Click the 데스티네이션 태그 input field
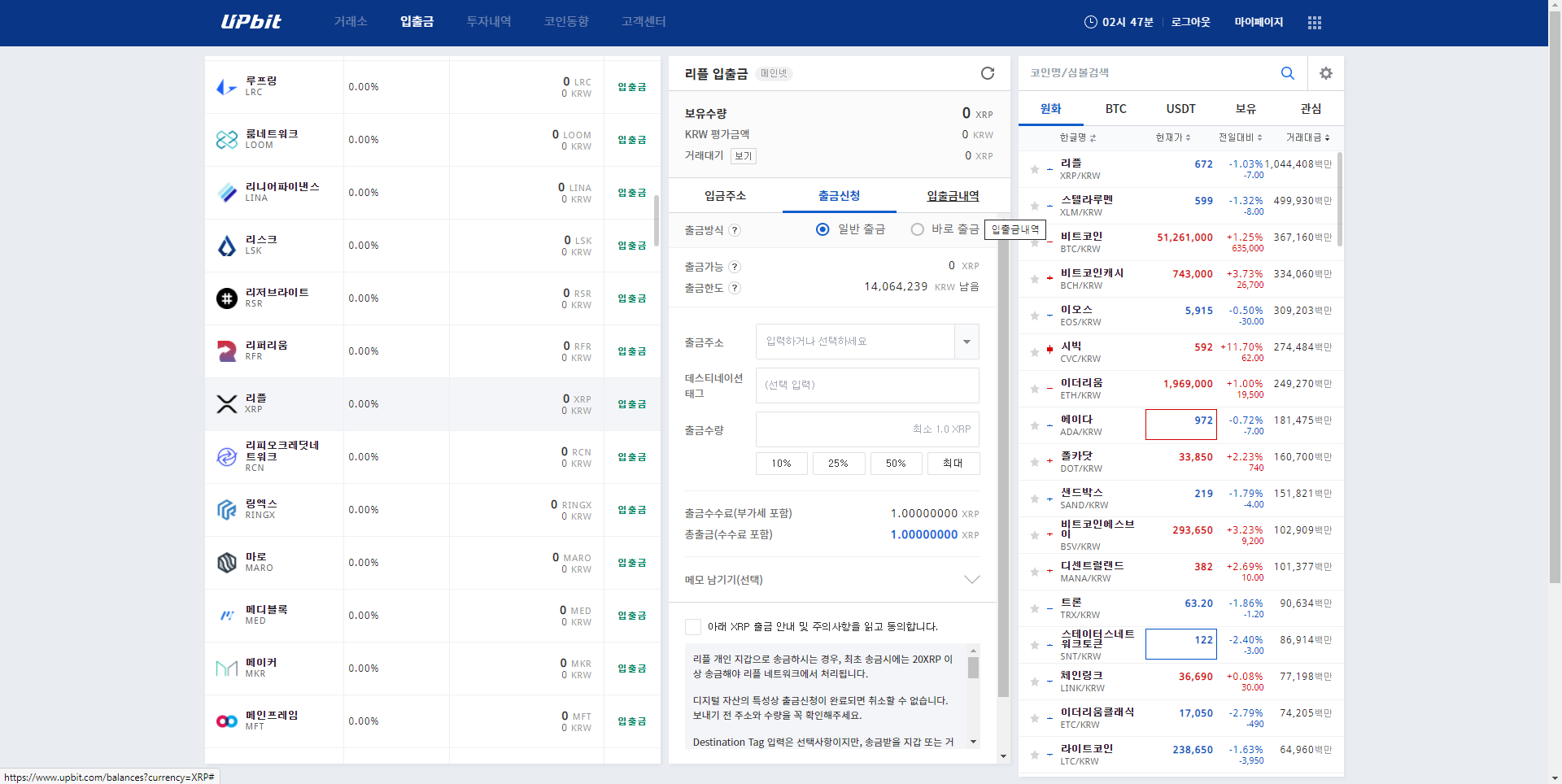1562x784 pixels. click(x=867, y=385)
